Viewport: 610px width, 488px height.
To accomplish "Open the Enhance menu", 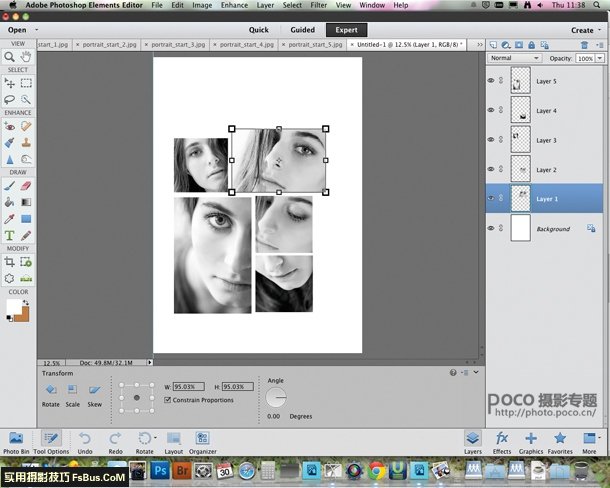I will pyautogui.click(x=235, y=5).
